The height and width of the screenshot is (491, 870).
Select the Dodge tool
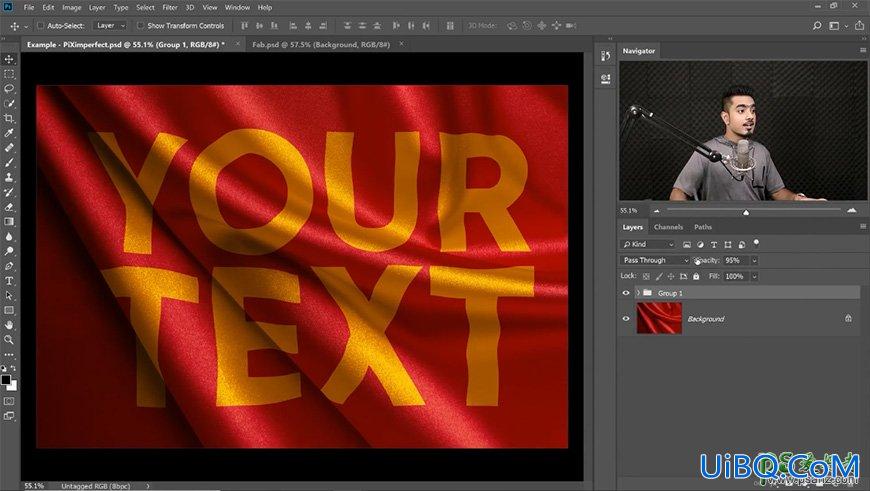tap(9, 251)
